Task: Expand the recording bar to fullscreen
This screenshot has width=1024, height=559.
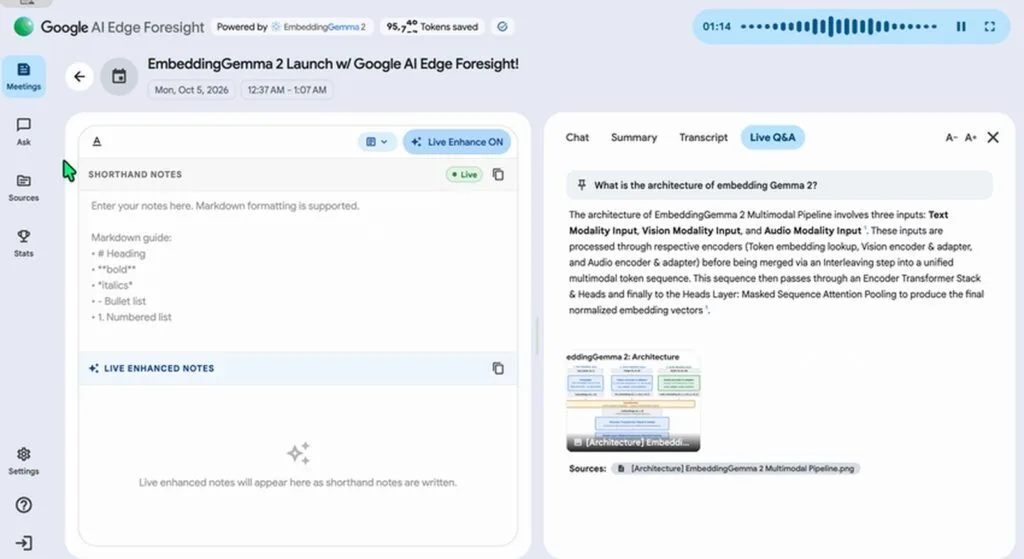Action: 989,27
